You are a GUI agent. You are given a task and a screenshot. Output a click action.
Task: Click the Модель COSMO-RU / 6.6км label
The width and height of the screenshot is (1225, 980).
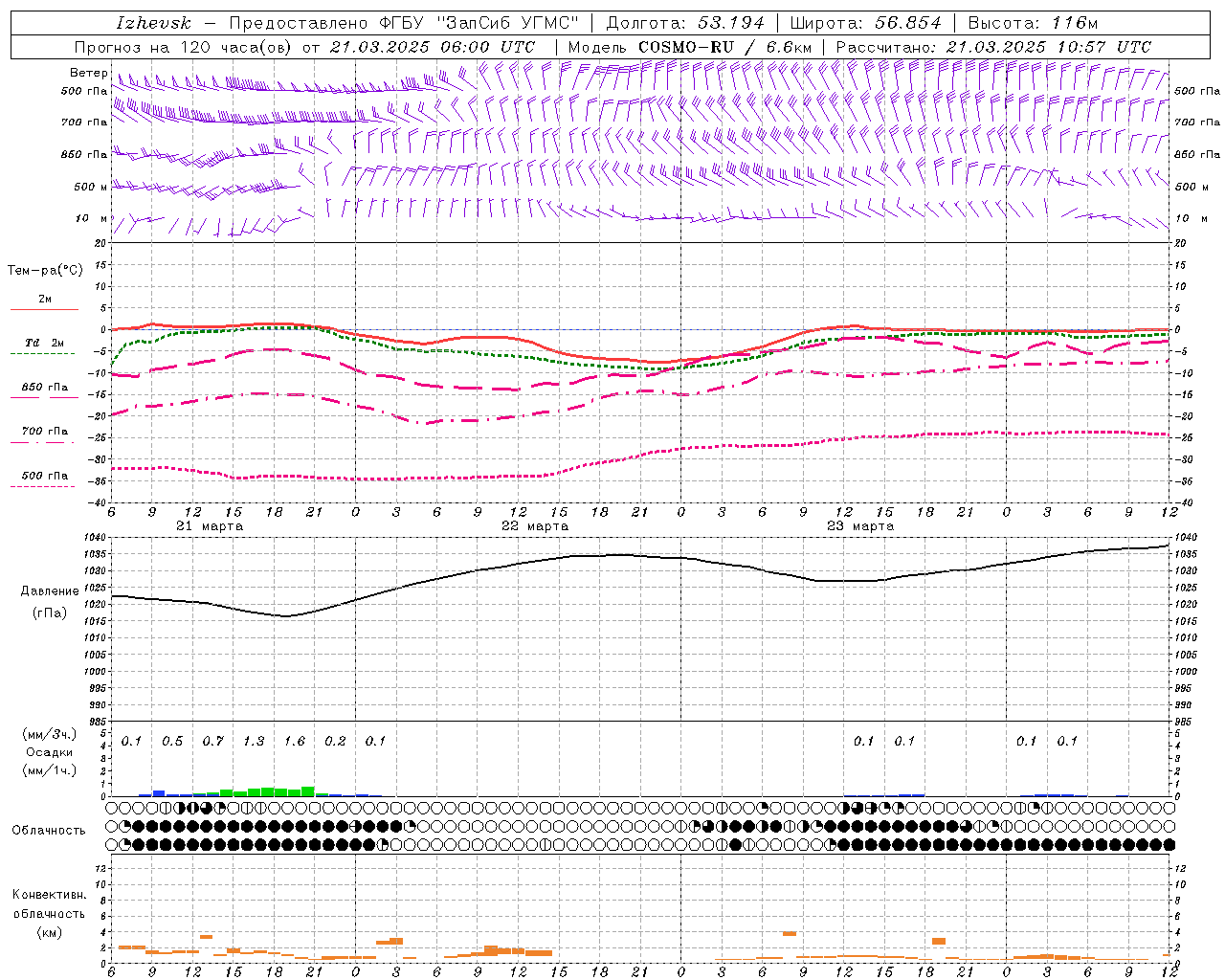(x=690, y=47)
